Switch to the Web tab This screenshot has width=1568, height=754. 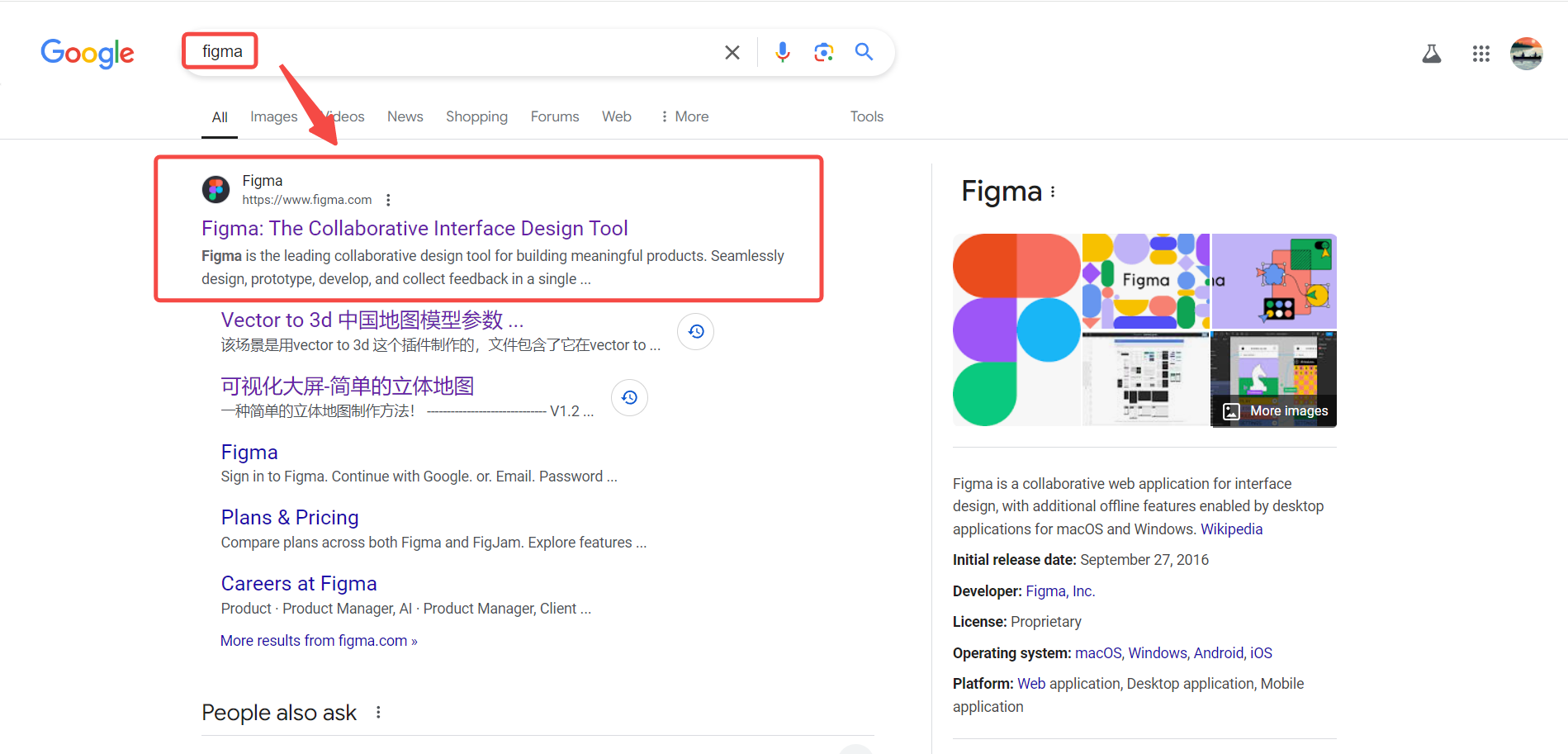coord(617,116)
